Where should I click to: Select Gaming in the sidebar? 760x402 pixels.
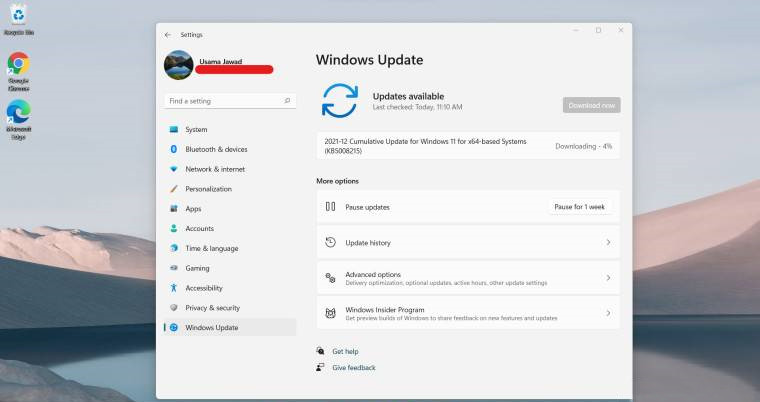[230, 268]
